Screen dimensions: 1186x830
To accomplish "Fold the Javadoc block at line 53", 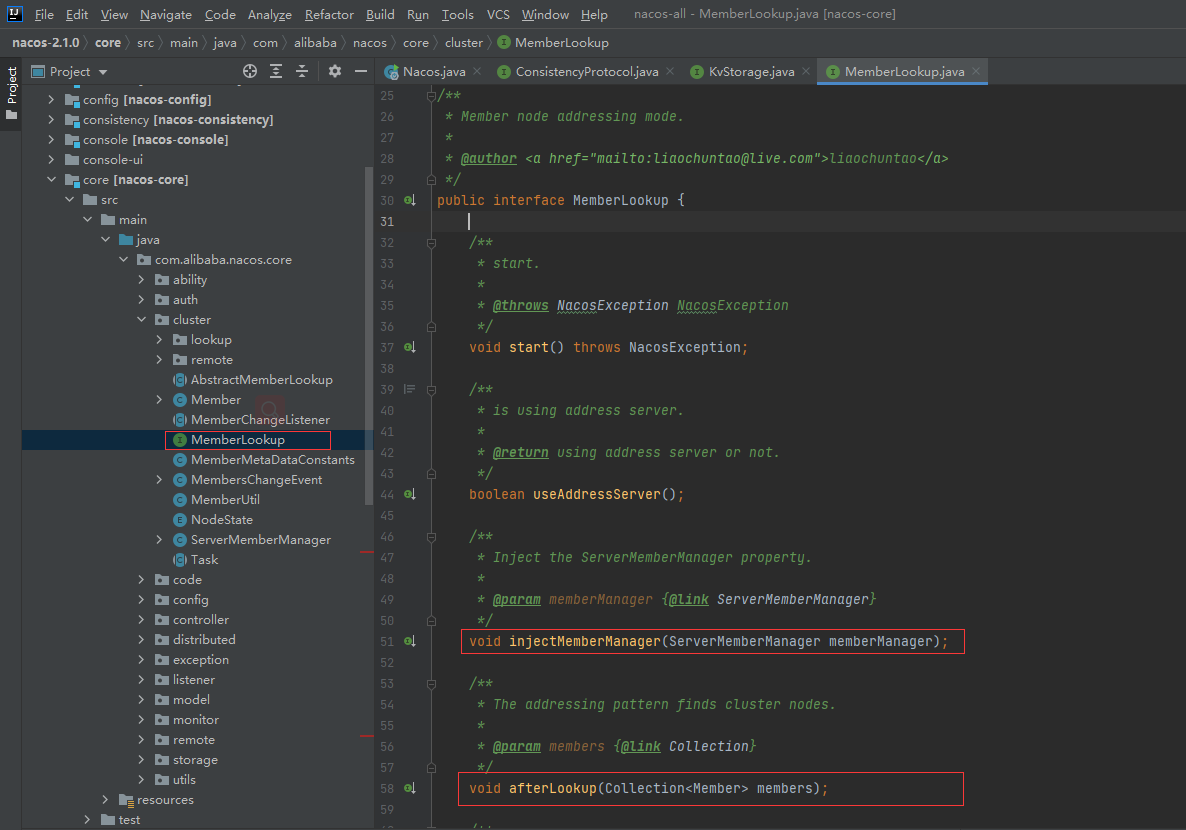I will point(431,684).
